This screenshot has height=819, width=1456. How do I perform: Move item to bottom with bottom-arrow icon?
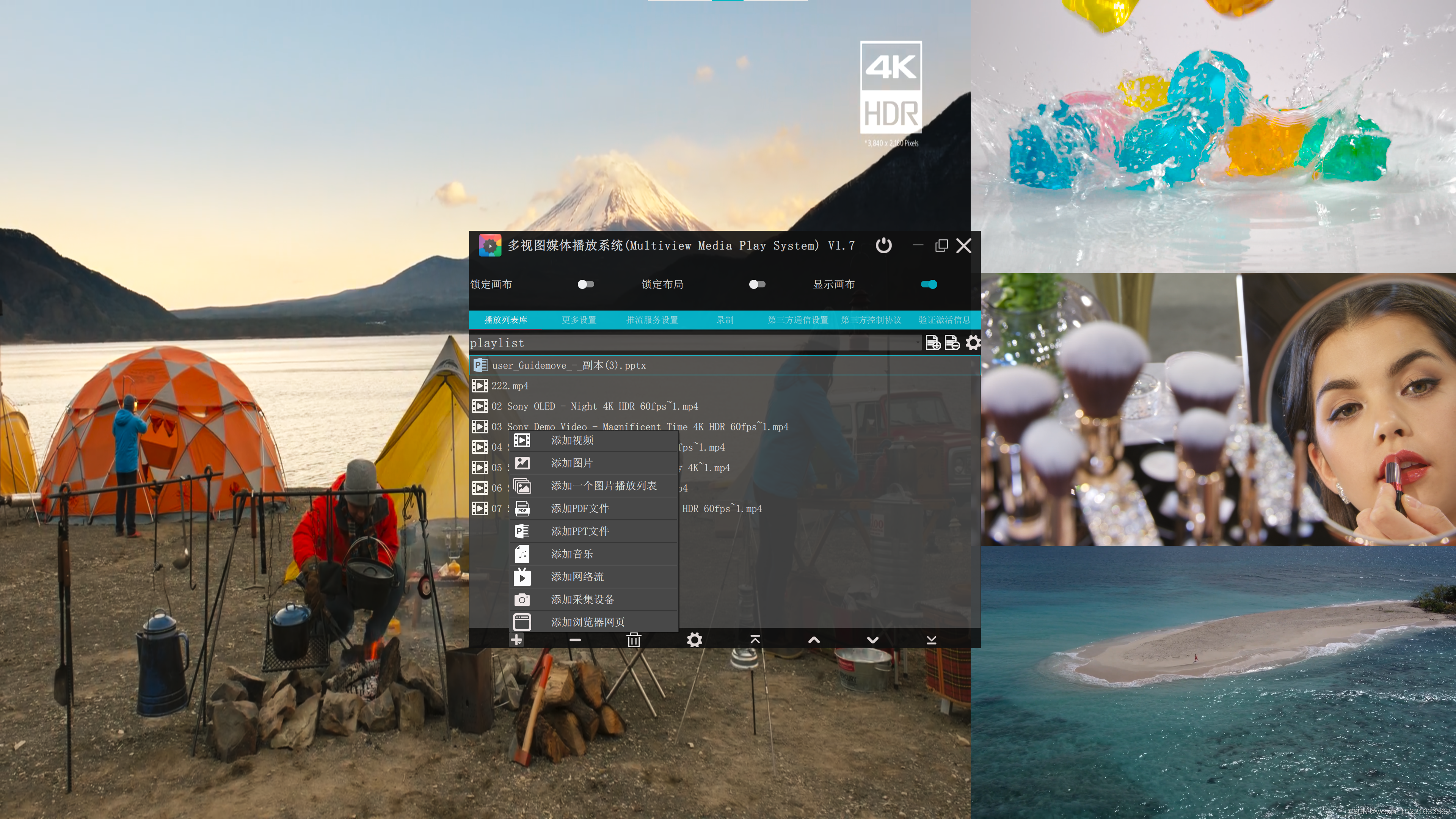[x=932, y=640]
